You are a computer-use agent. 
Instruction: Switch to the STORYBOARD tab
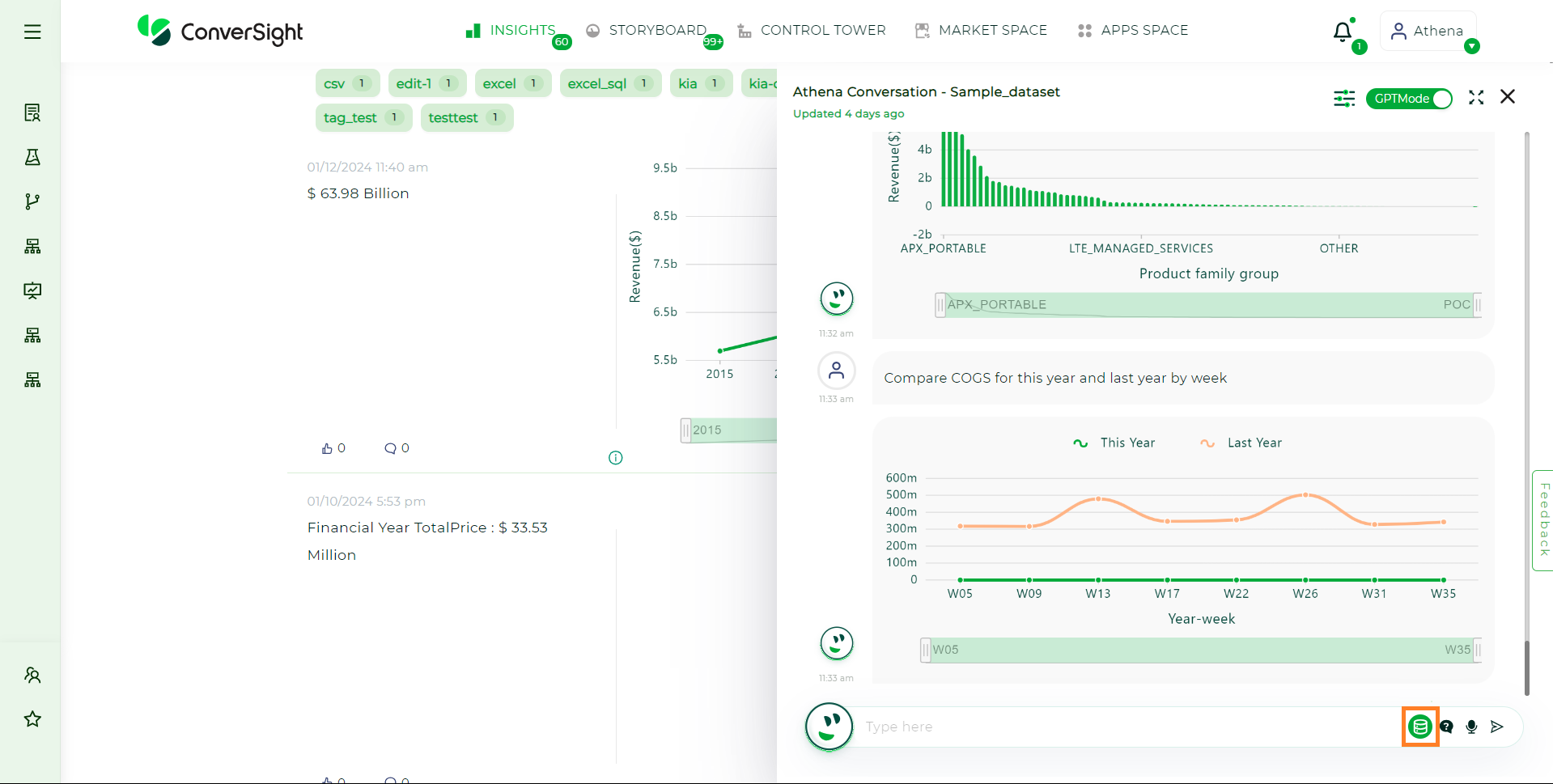(657, 30)
